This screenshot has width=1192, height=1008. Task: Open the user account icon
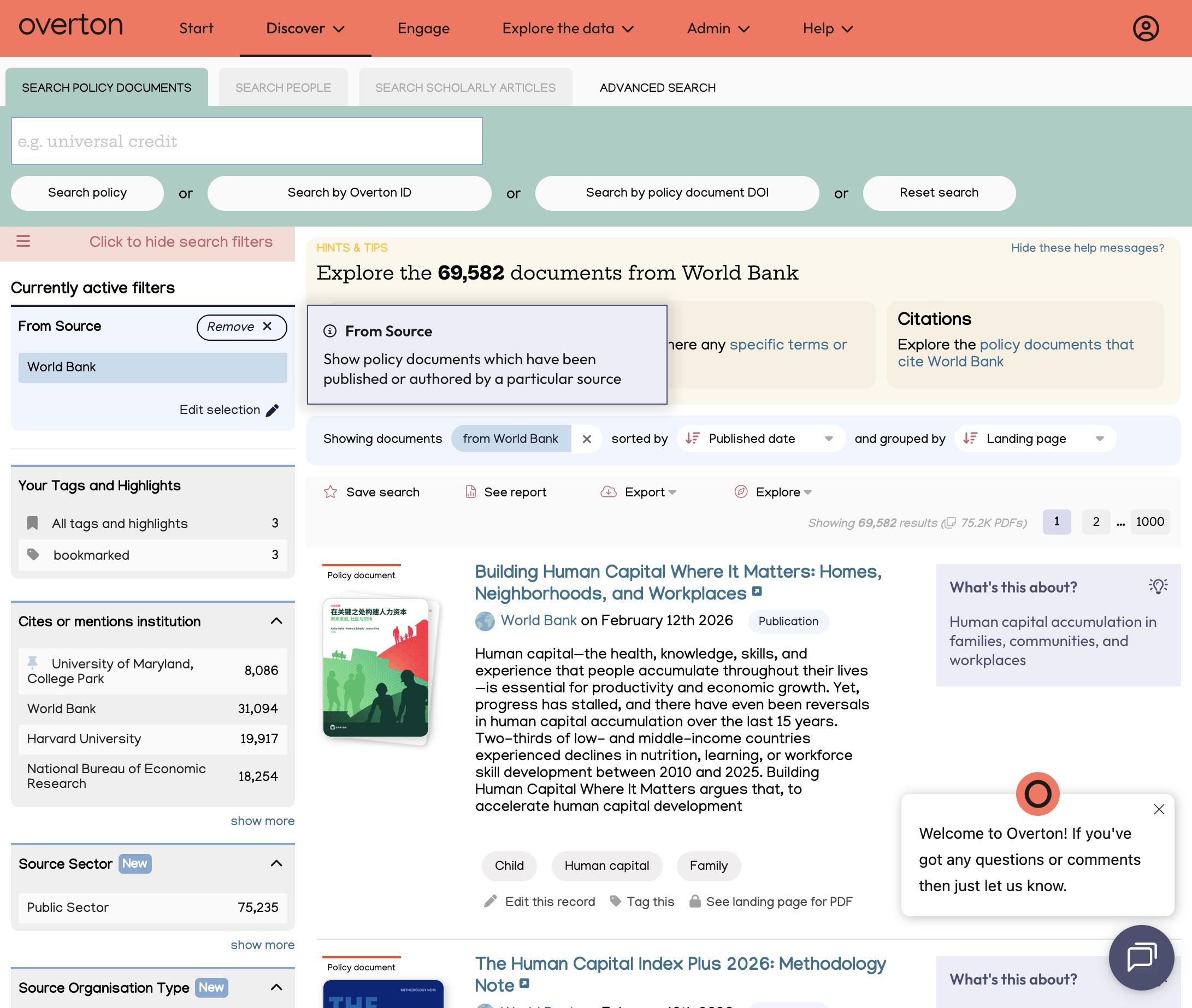[1145, 28]
